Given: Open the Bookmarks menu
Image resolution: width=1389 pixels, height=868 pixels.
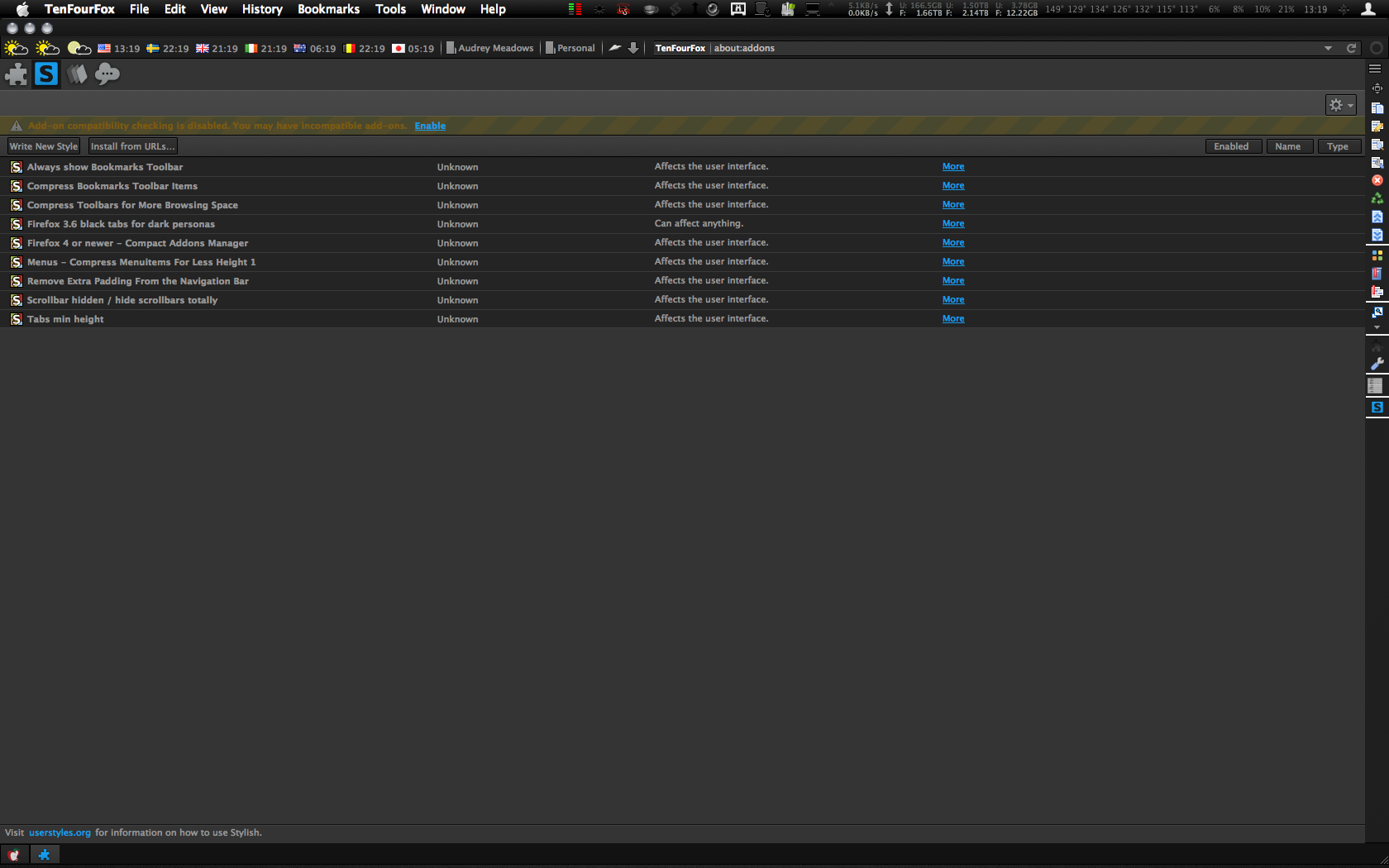Looking at the screenshot, I should [x=328, y=9].
